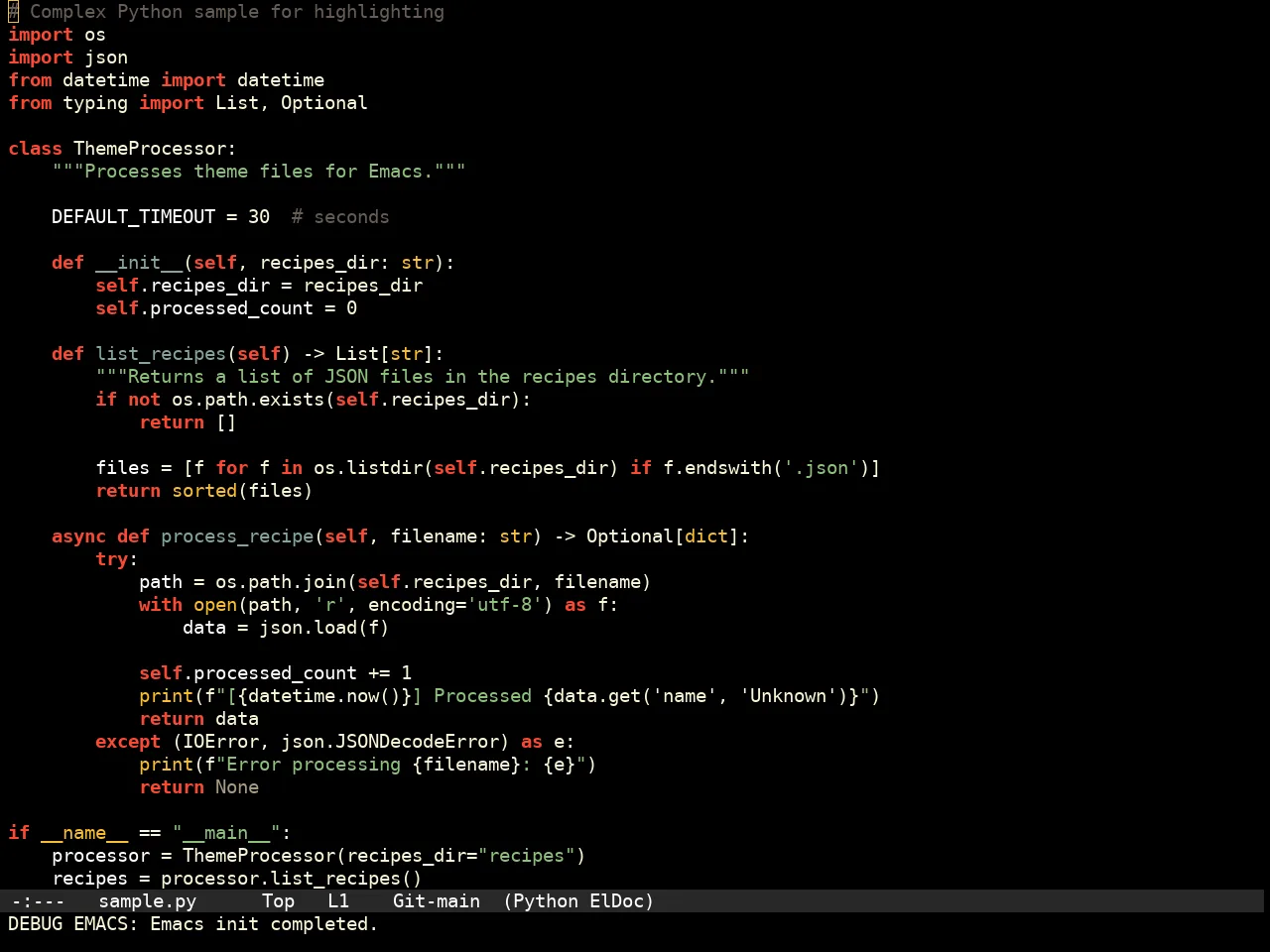Screen dimensions: 1270x952
Task: Click 'self.processed_count += 1' line
Action: (276, 673)
